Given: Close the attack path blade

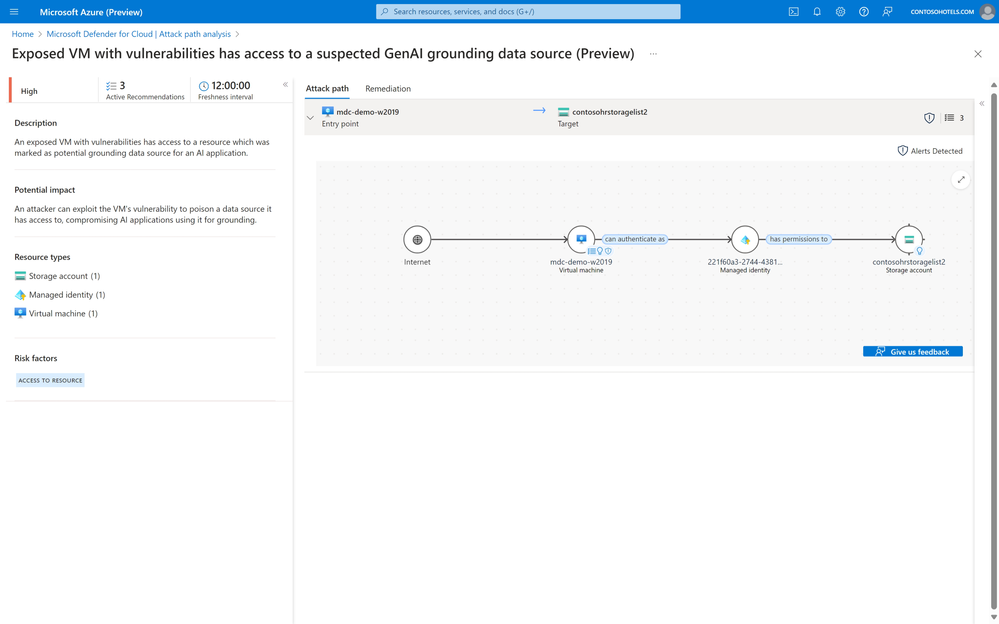Looking at the screenshot, I should 978,54.
